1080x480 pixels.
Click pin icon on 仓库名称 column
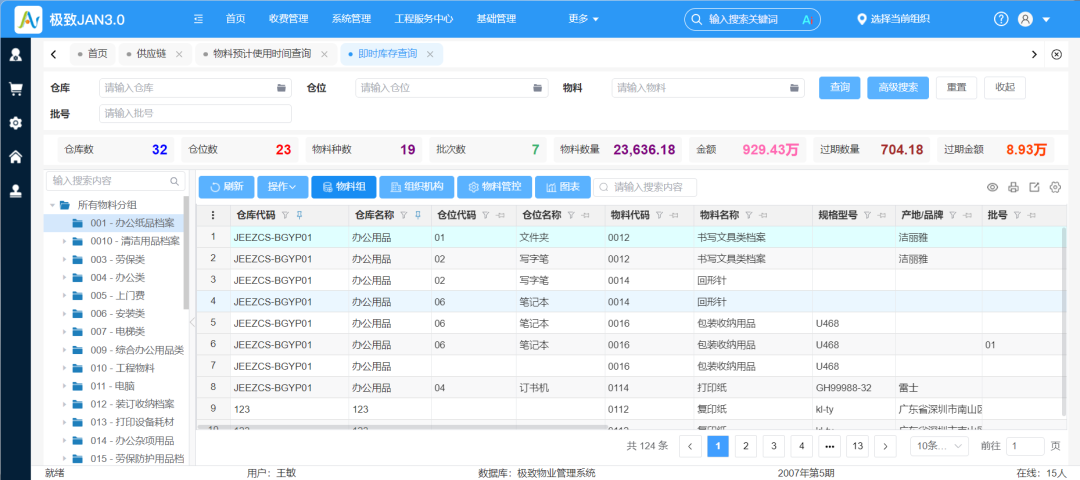pos(417,215)
